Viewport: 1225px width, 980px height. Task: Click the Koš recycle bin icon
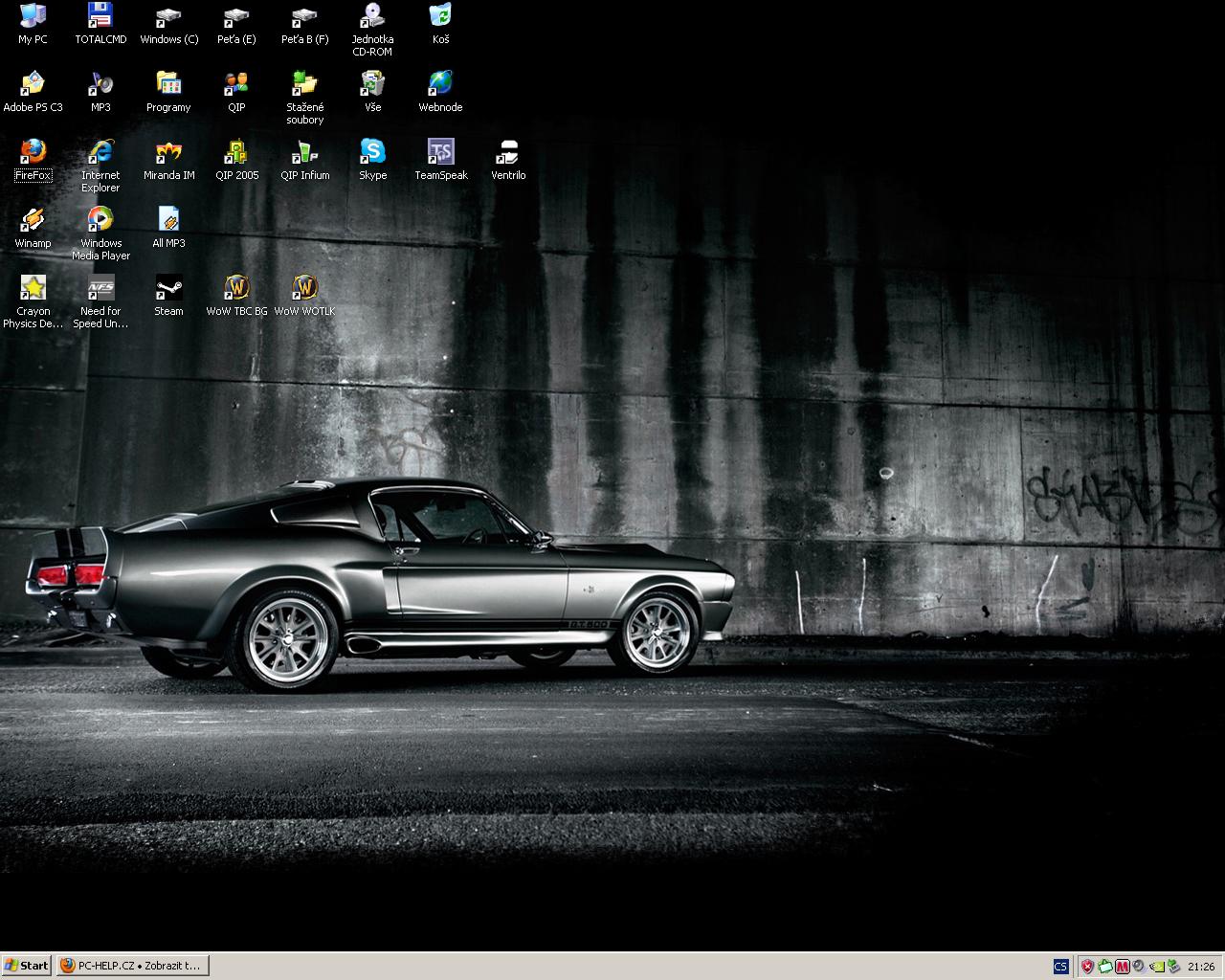[x=440, y=17]
